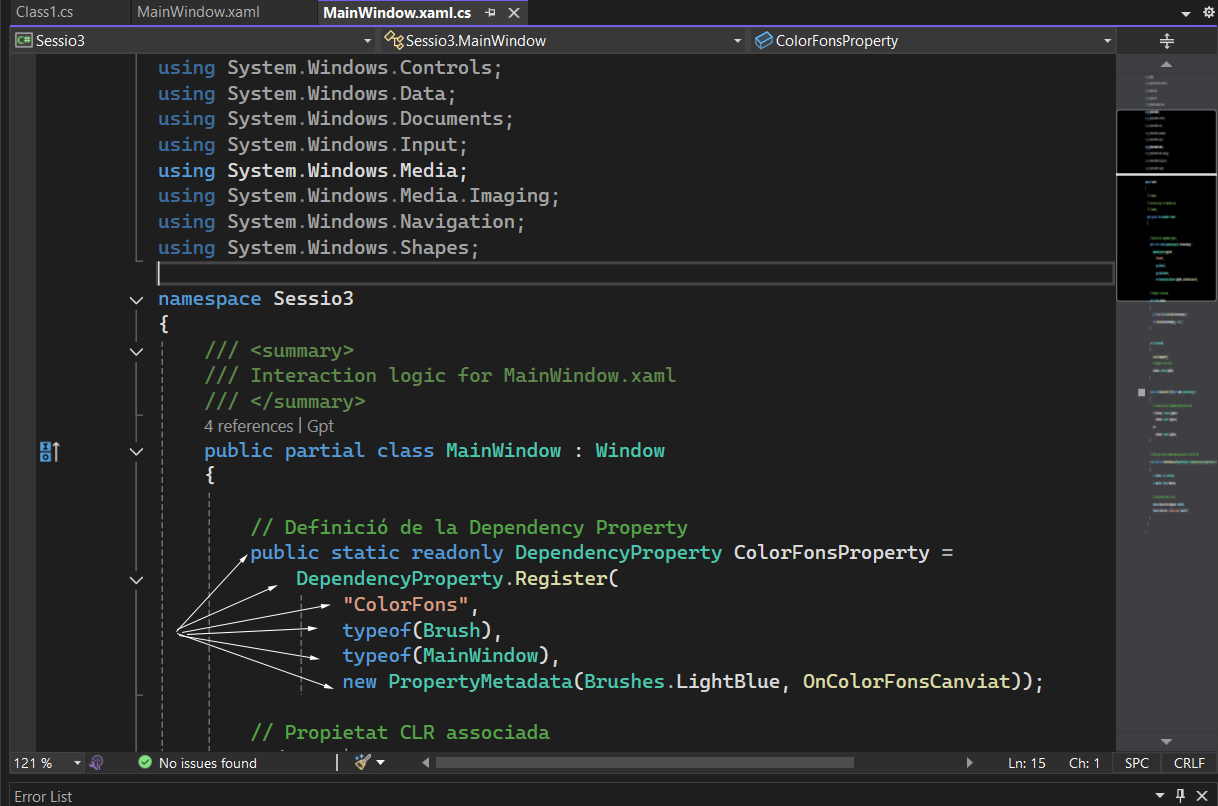Switch to the Class1.cs tab
Screen dimensions: 1218x806
click(x=44, y=13)
